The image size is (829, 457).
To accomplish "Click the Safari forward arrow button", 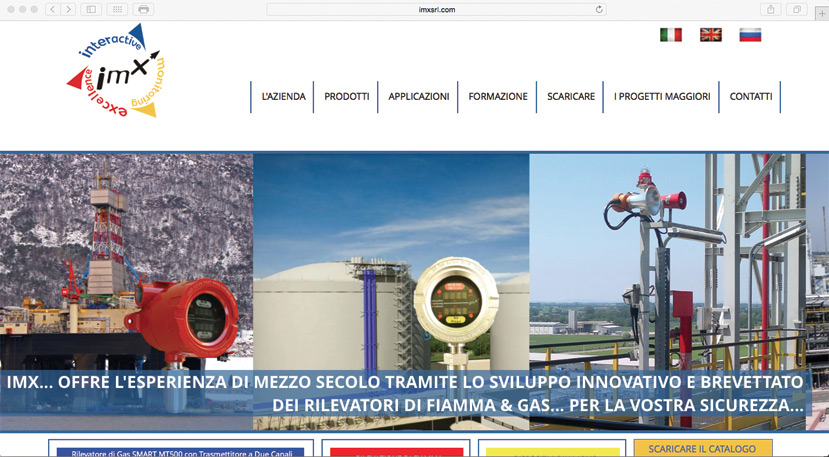I will (x=67, y=9).
